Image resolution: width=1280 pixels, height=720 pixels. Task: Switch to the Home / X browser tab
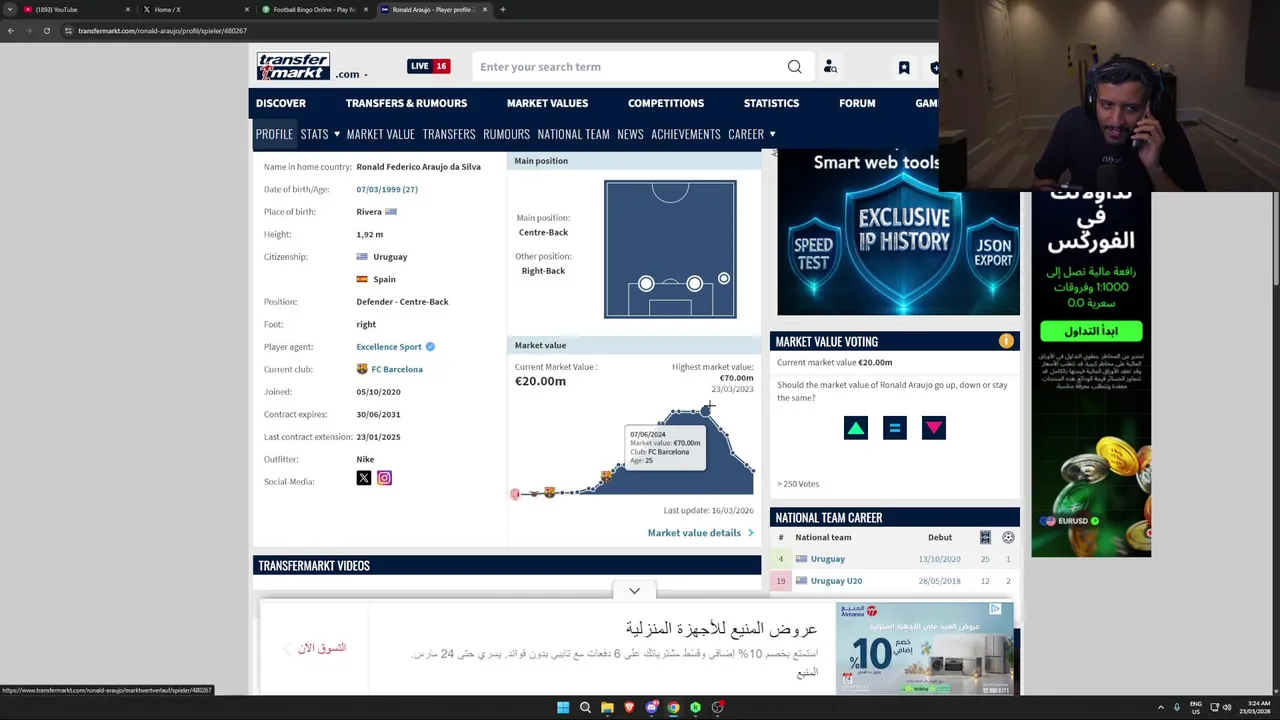195,9
